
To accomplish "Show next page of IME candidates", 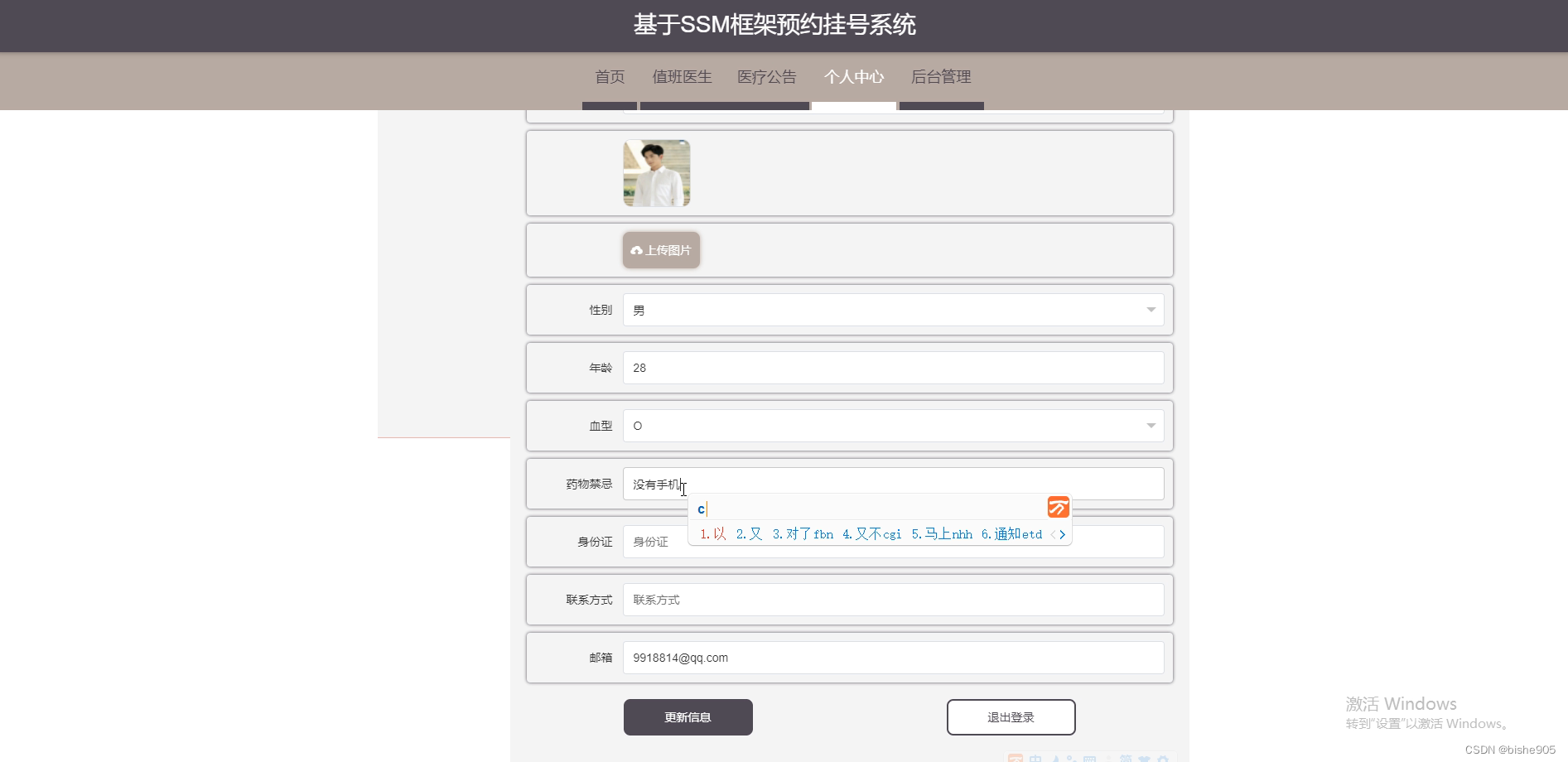I will [x=1064, y=534].
